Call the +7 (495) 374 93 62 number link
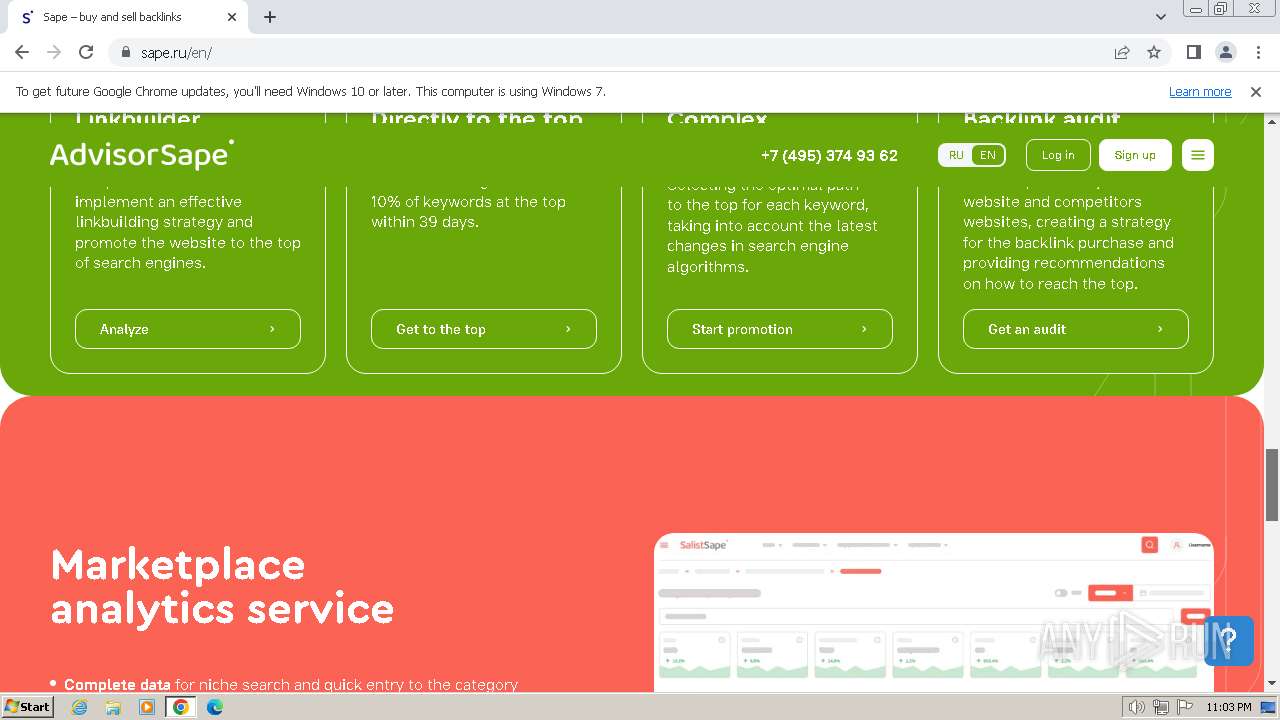This screenshot has width=1280, height=720. (829, 155)
